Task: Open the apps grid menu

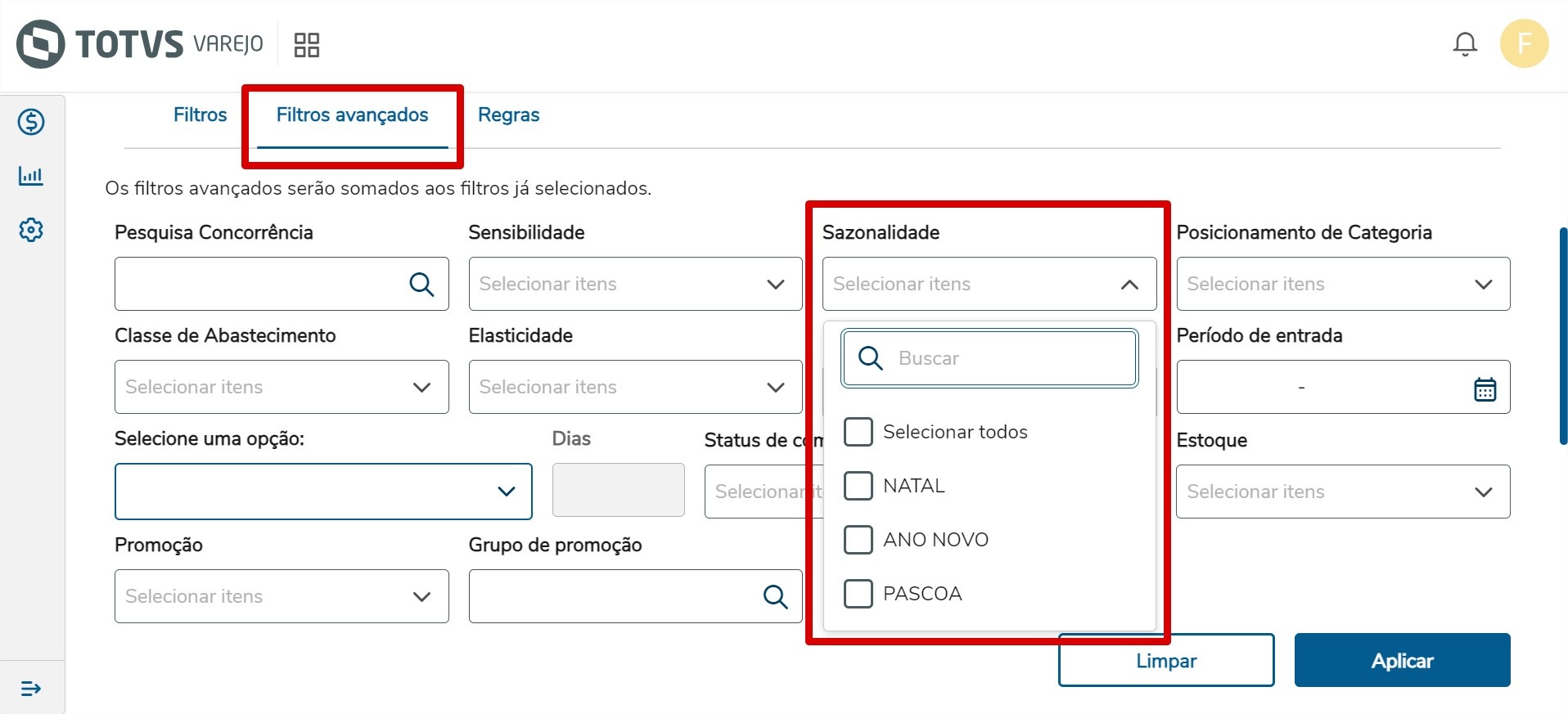Action: point(307,45)
